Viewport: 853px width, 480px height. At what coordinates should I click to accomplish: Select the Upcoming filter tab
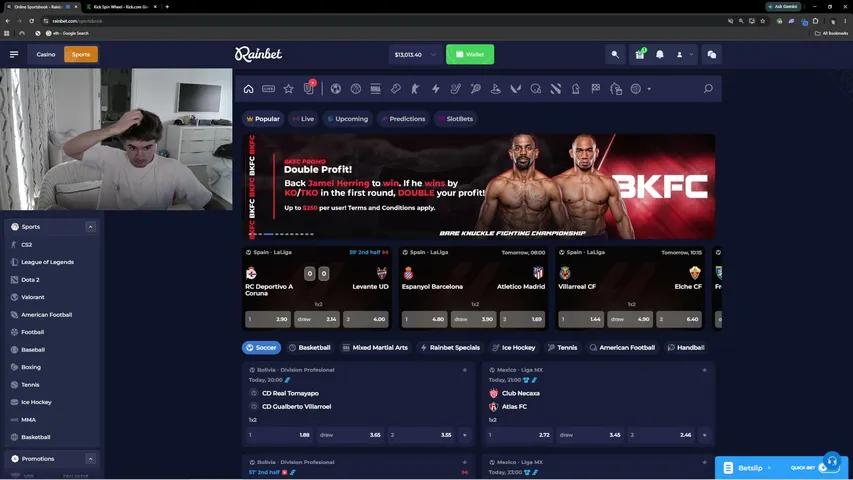click(348, 119)
